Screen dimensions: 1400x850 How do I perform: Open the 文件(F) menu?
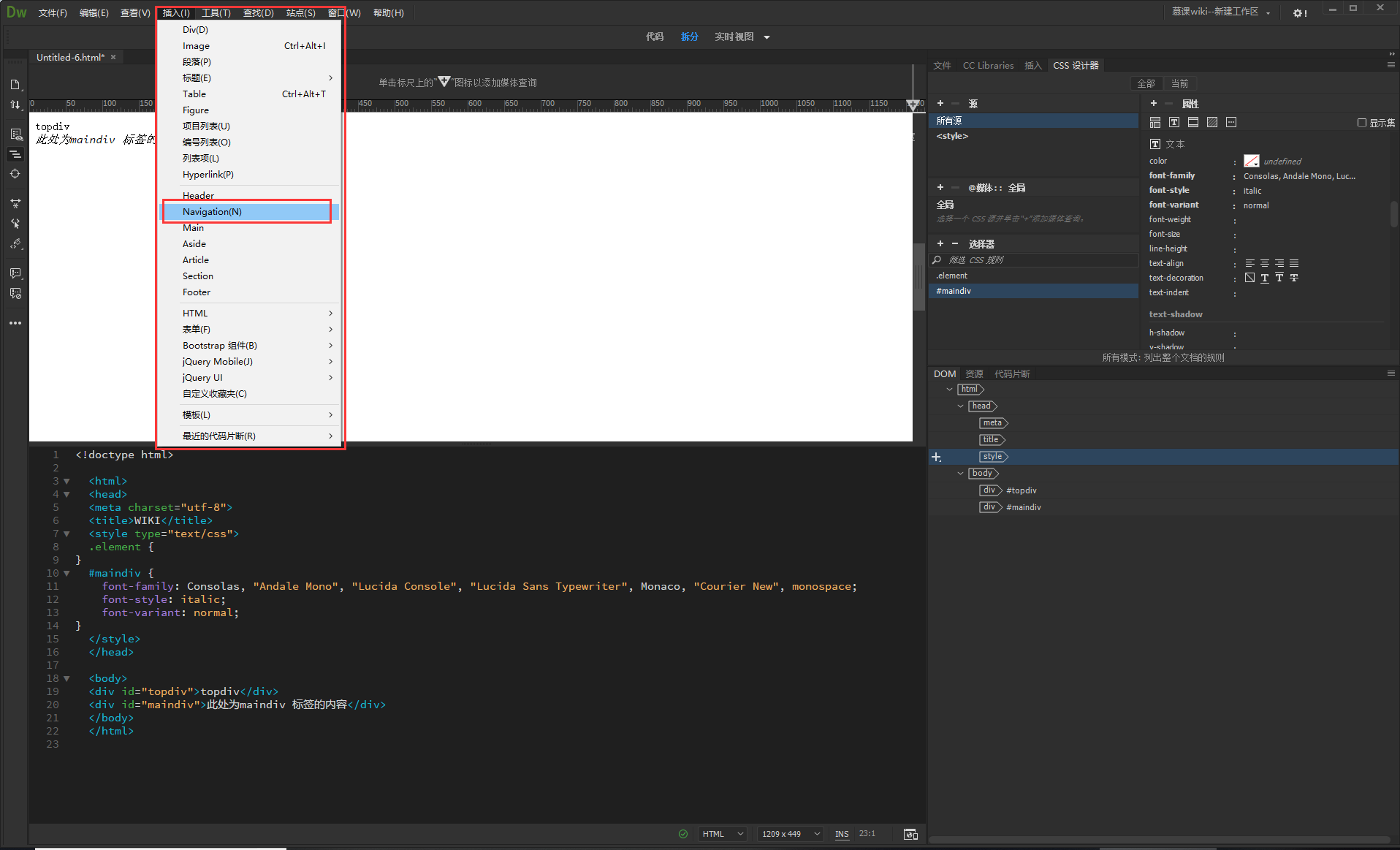tap(53, 13)
